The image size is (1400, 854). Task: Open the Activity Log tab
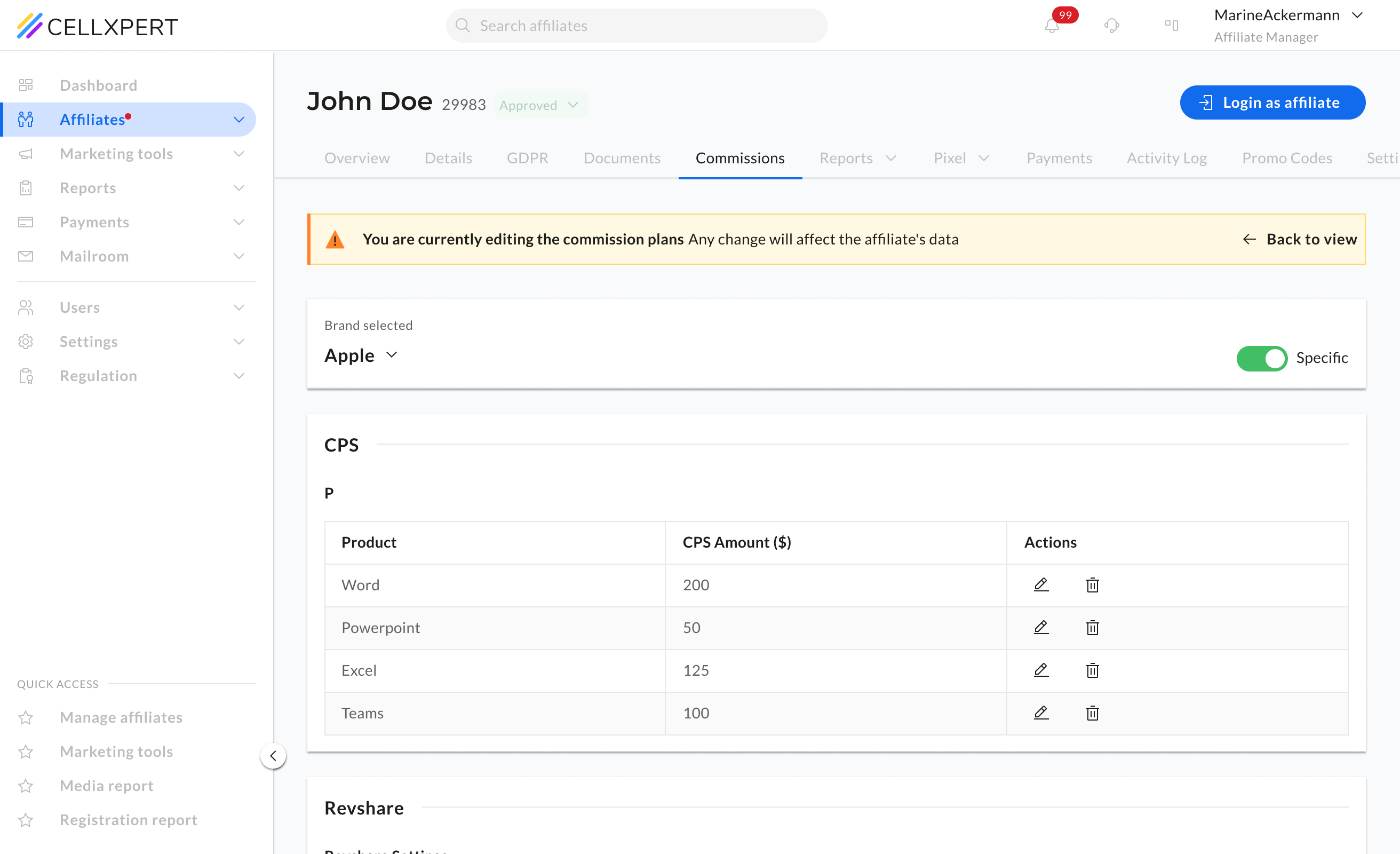[x=1166, y=158]
